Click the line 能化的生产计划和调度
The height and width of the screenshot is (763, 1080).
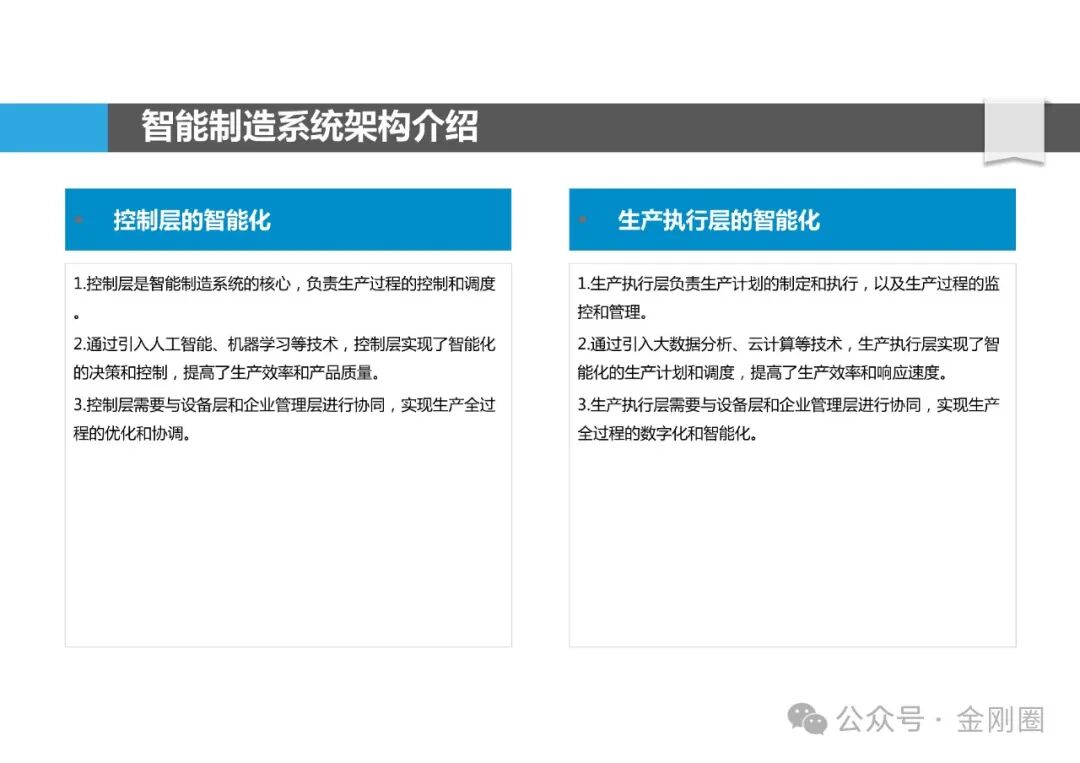pyautogui.click(x=762, y=373)
